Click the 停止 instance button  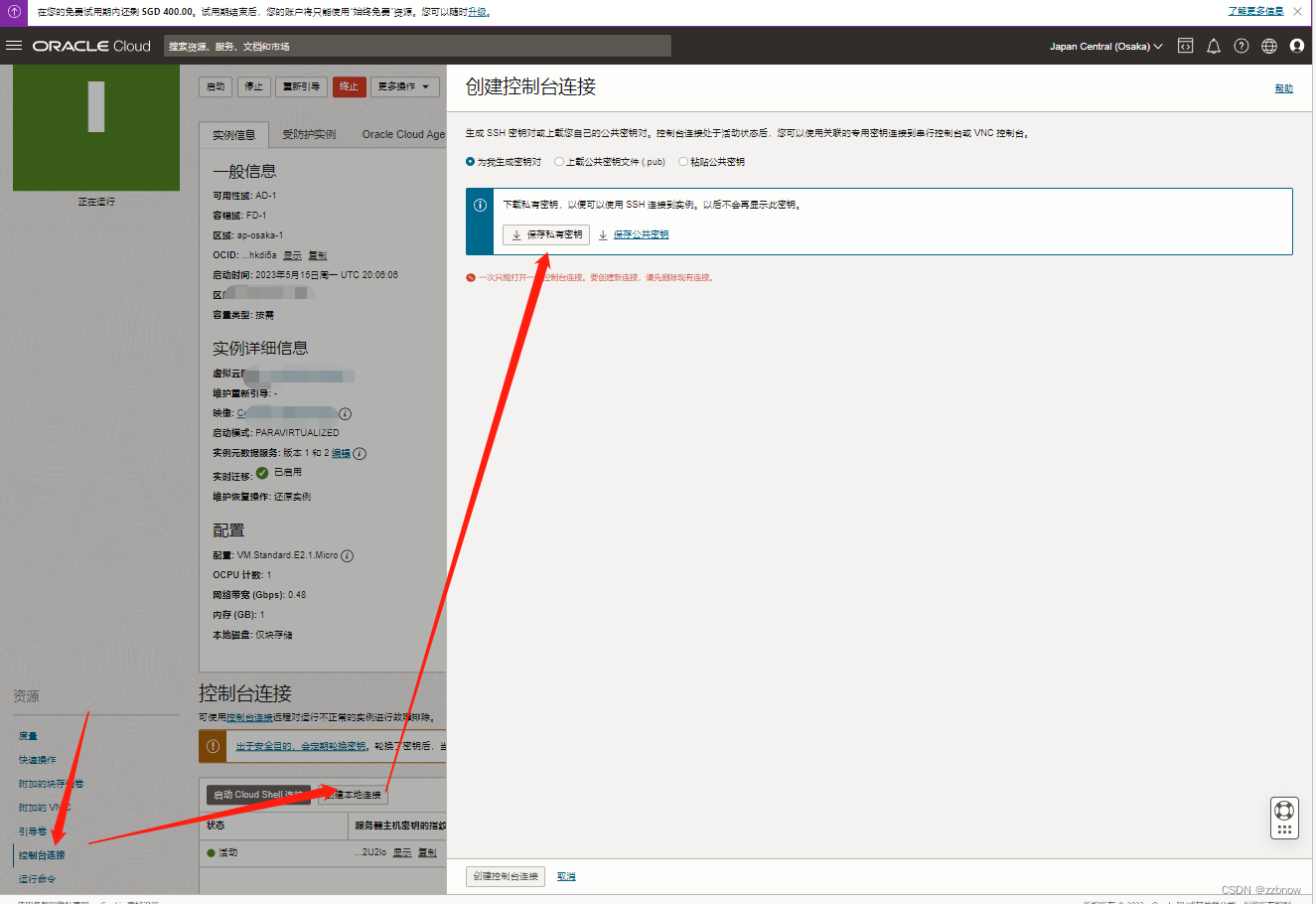[x=254, y=86]
